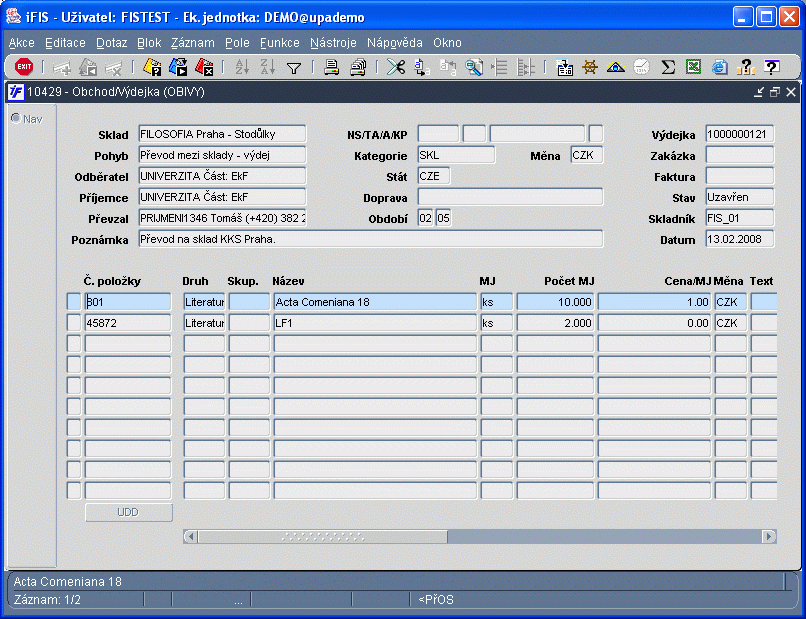Sort descending with Z-A icon
806x619 pixels.
(x=268, y=67)
